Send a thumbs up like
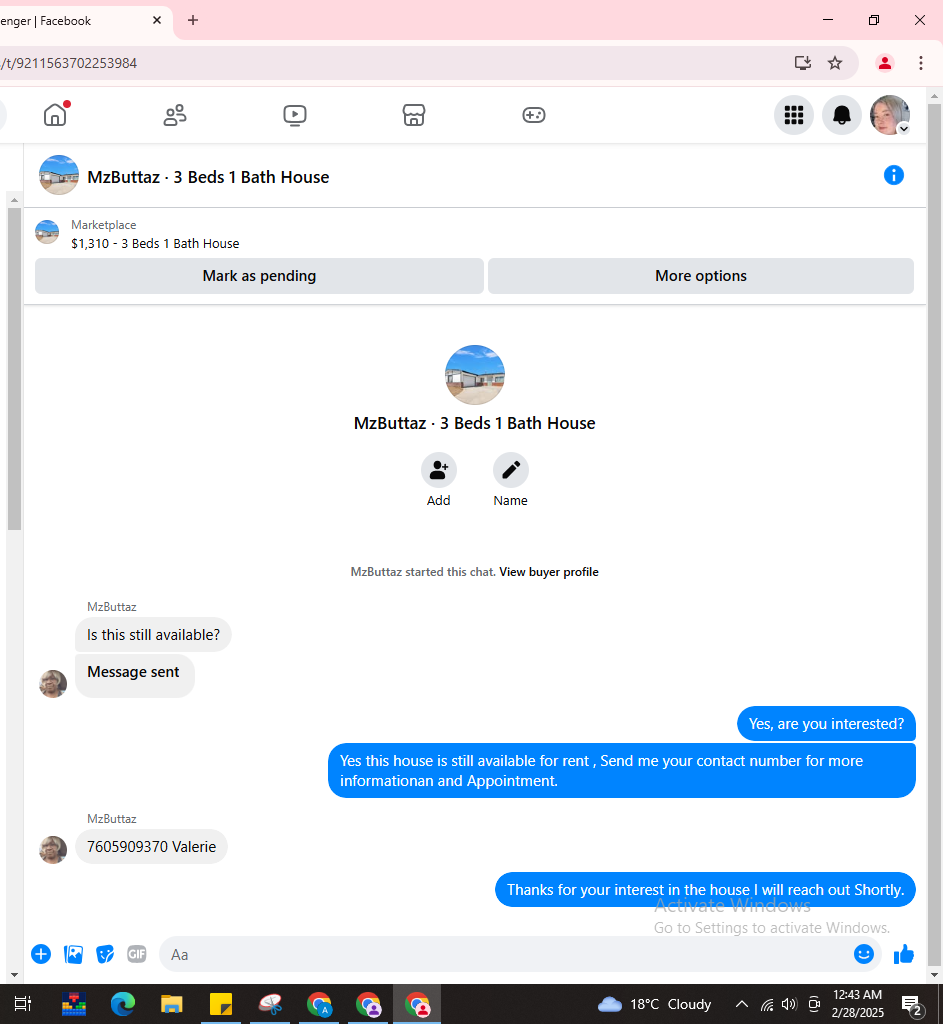 coord(904,954)
